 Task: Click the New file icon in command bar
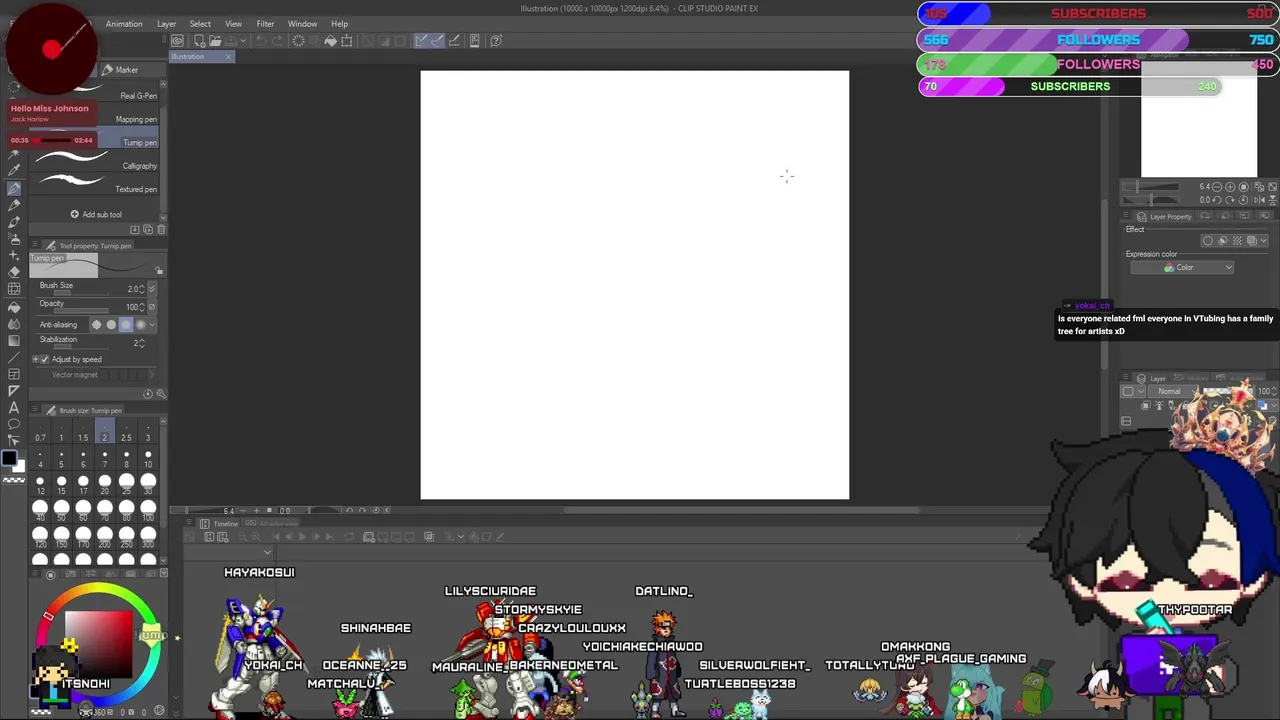(200, 41)
